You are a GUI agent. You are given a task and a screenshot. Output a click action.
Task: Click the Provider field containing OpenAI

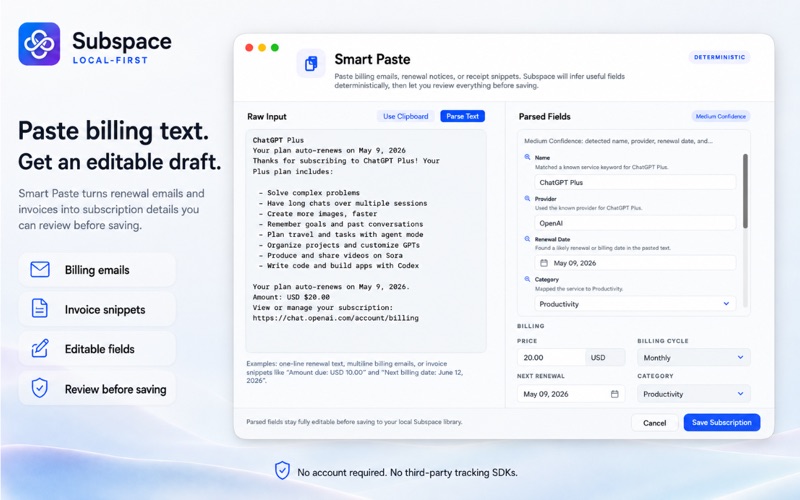[635, 223]
